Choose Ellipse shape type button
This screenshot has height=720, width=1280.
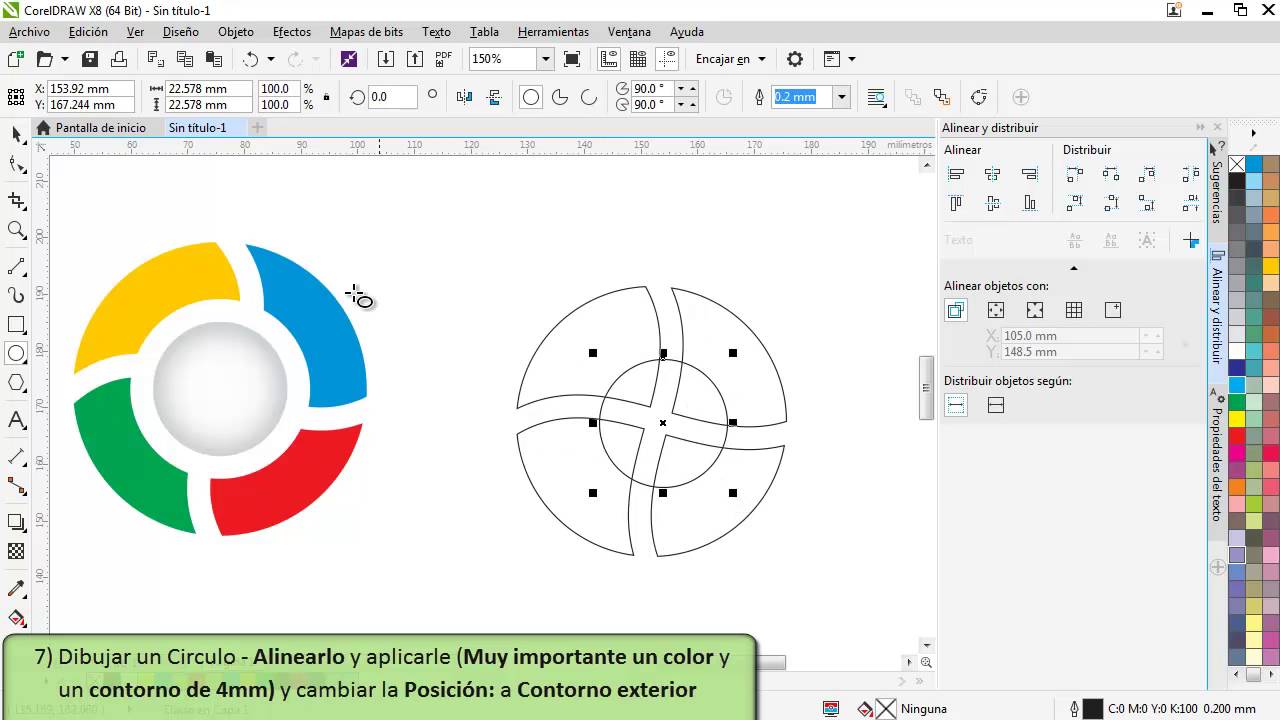click(531, 97)
